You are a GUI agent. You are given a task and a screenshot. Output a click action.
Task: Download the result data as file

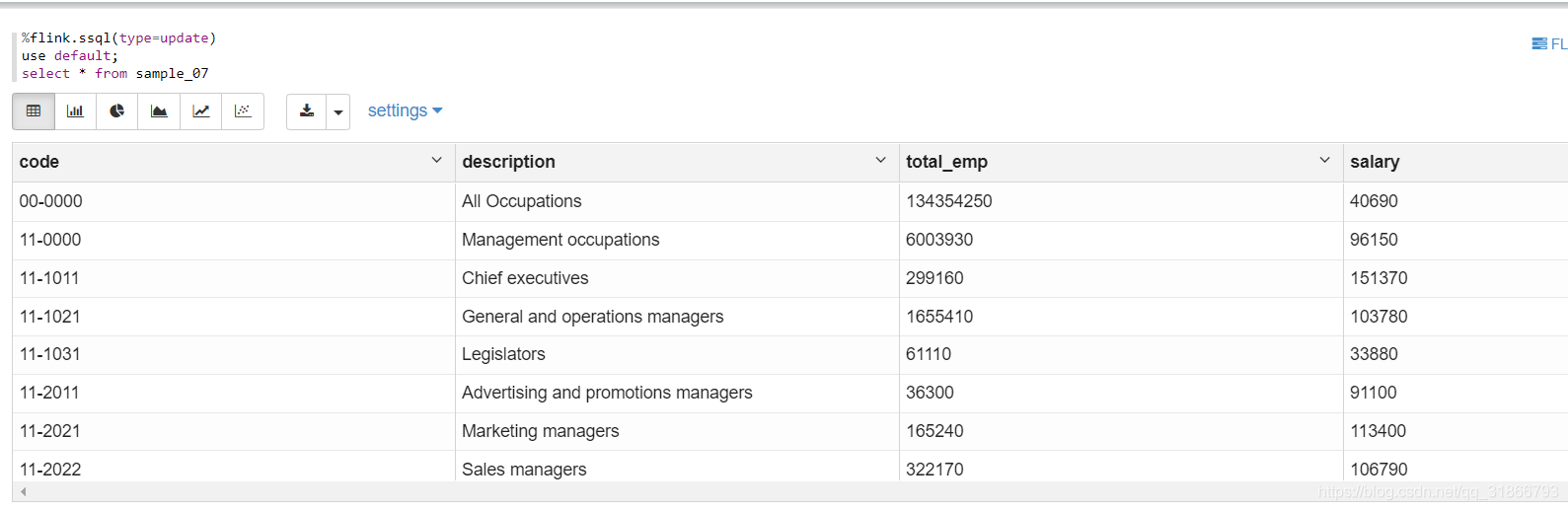tap(307, 111)
